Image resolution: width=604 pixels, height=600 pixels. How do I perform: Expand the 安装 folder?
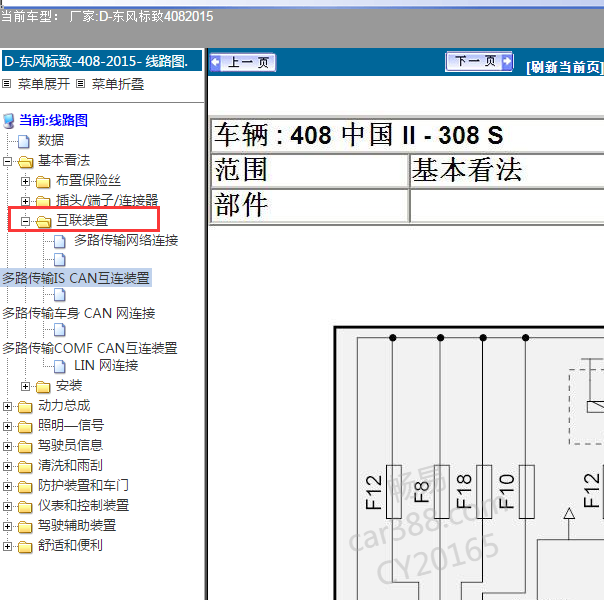click(25, 386)
